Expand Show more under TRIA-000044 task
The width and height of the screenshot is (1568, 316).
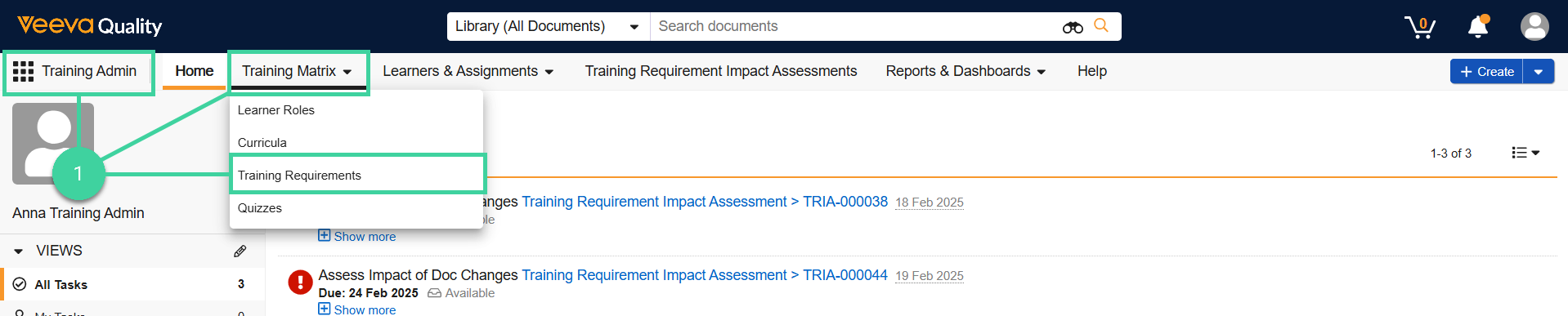357,309
